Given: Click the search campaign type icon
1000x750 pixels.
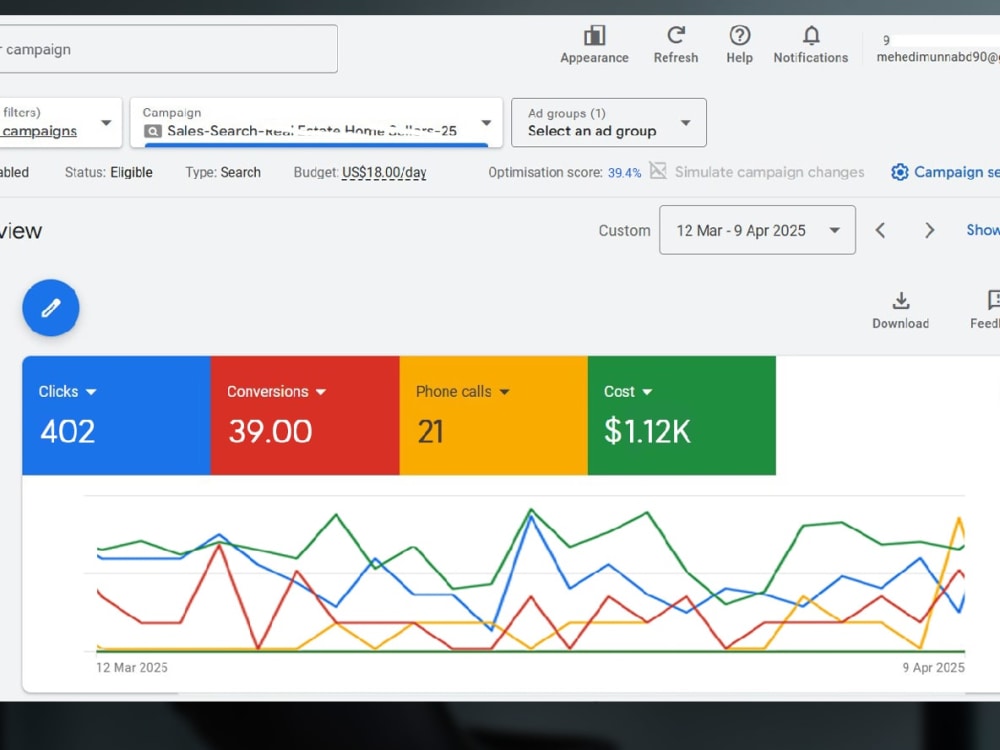Looking at the screenshot, I should (x=152, y=131).
